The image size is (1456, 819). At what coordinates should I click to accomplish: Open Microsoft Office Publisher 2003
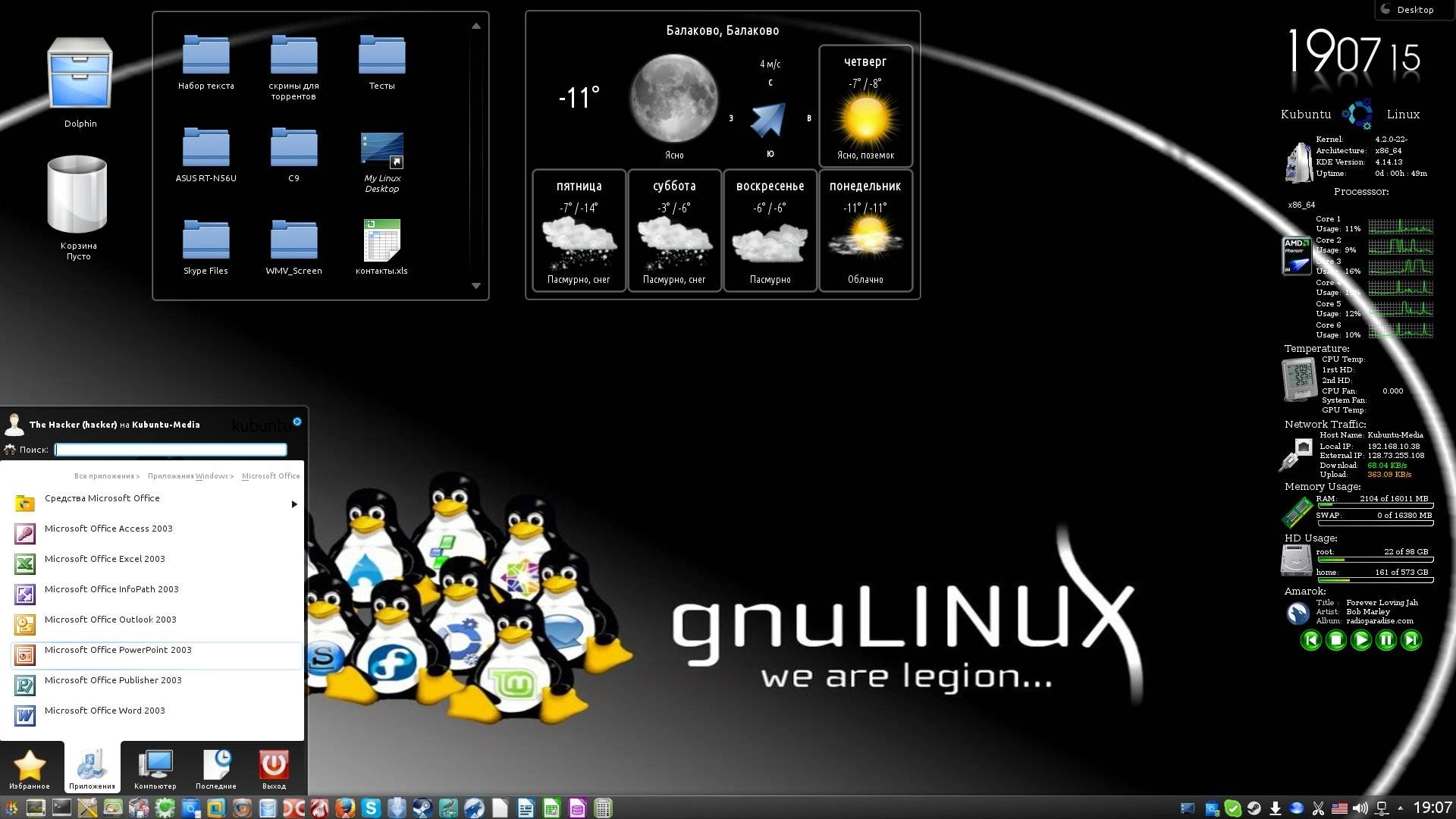(157, 684)
